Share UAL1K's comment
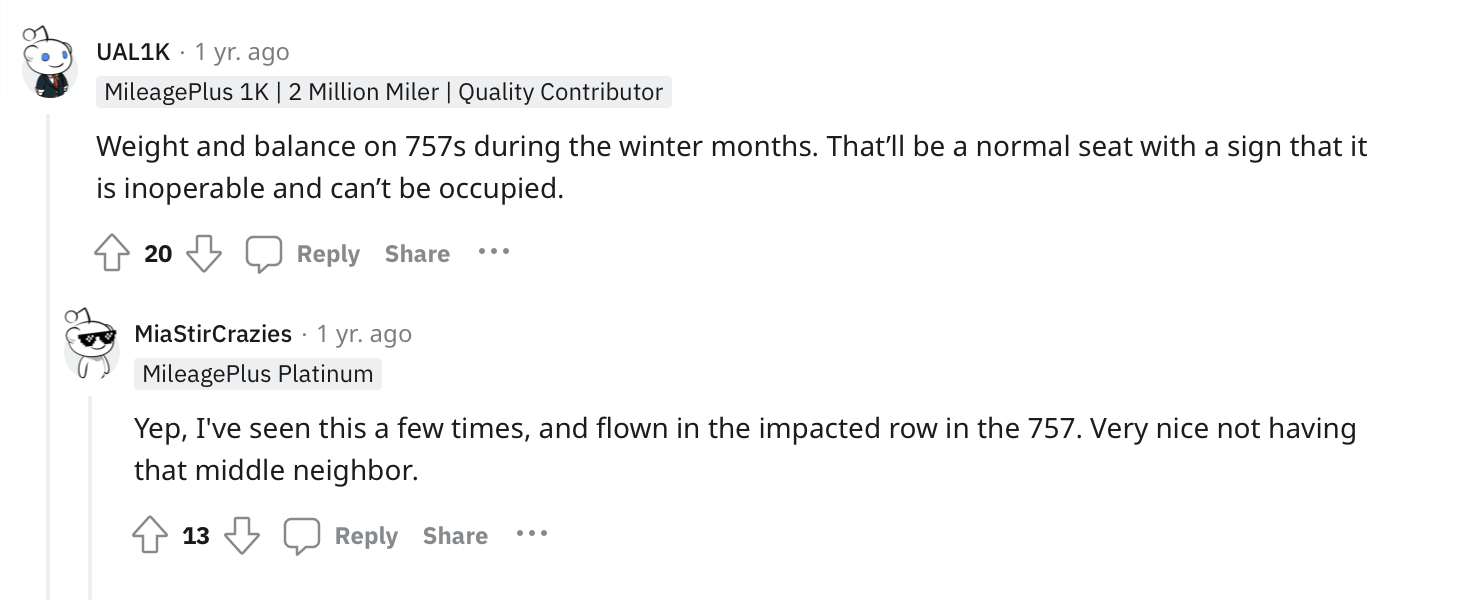Image resolution: width=1474 pixels, height=600 pixels. pyautogui.click(x=417, y=254)
